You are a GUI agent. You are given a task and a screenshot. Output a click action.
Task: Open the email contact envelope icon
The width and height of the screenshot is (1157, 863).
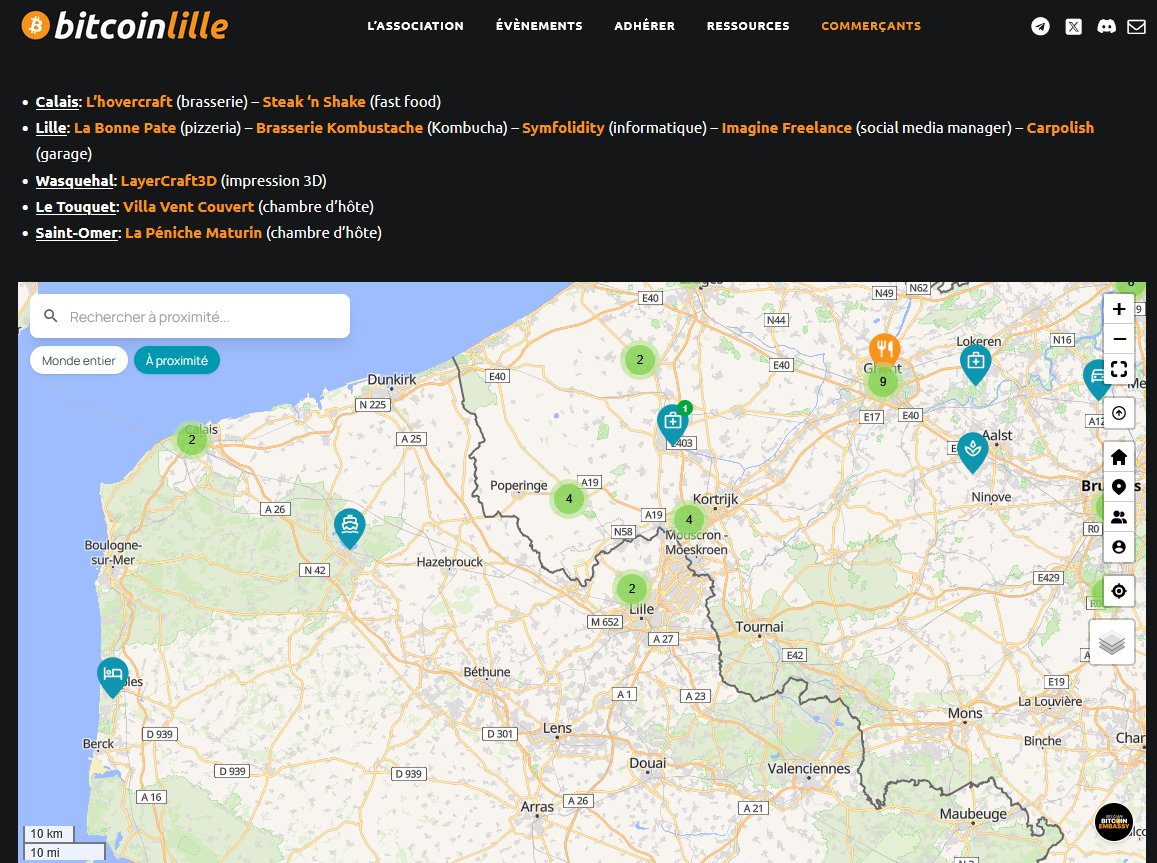point(1136,27)
